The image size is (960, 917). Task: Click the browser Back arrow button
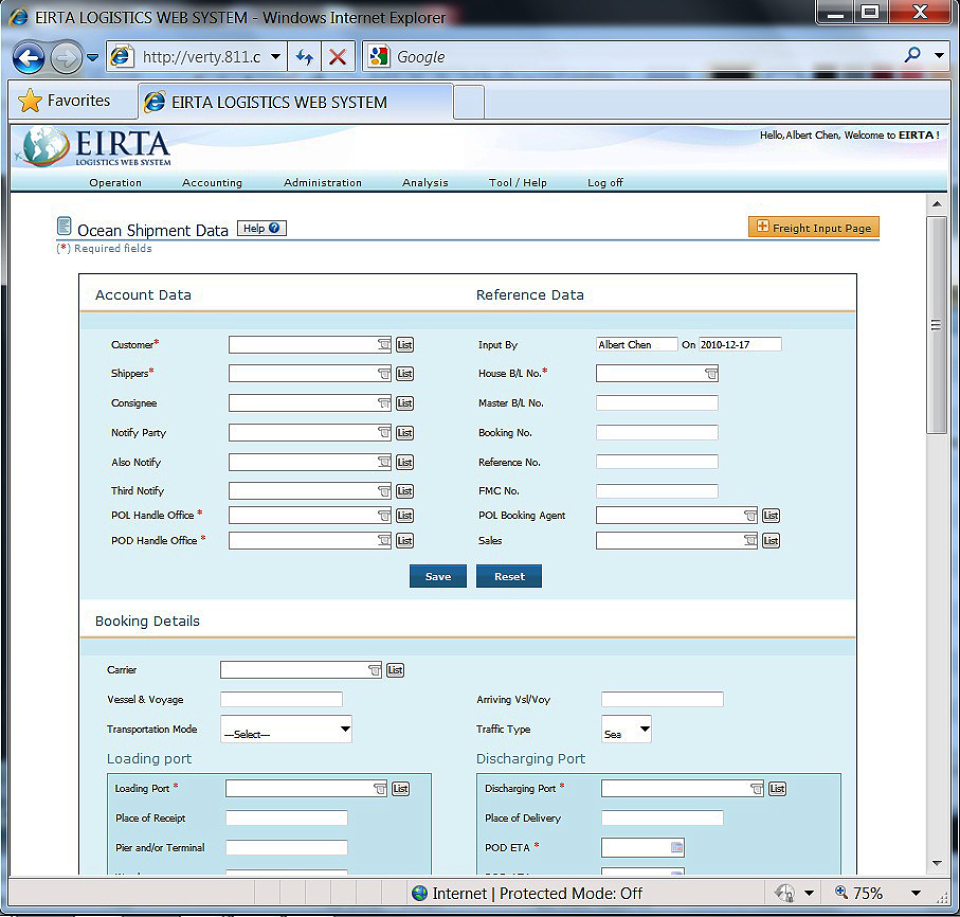click(29, 59)
